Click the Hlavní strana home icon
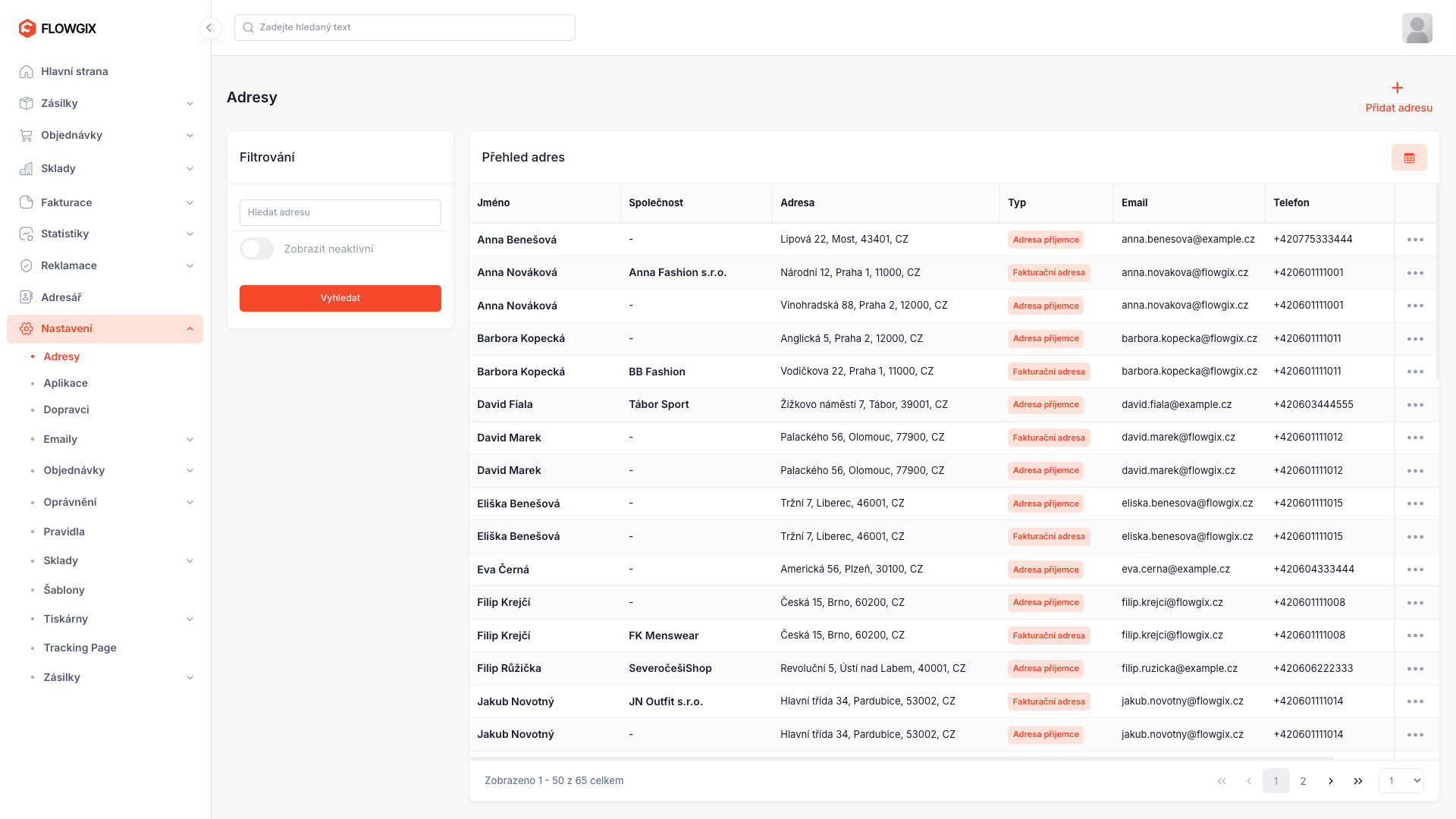The width and height of the screenshot is (1456, 819). coord(27,71)
